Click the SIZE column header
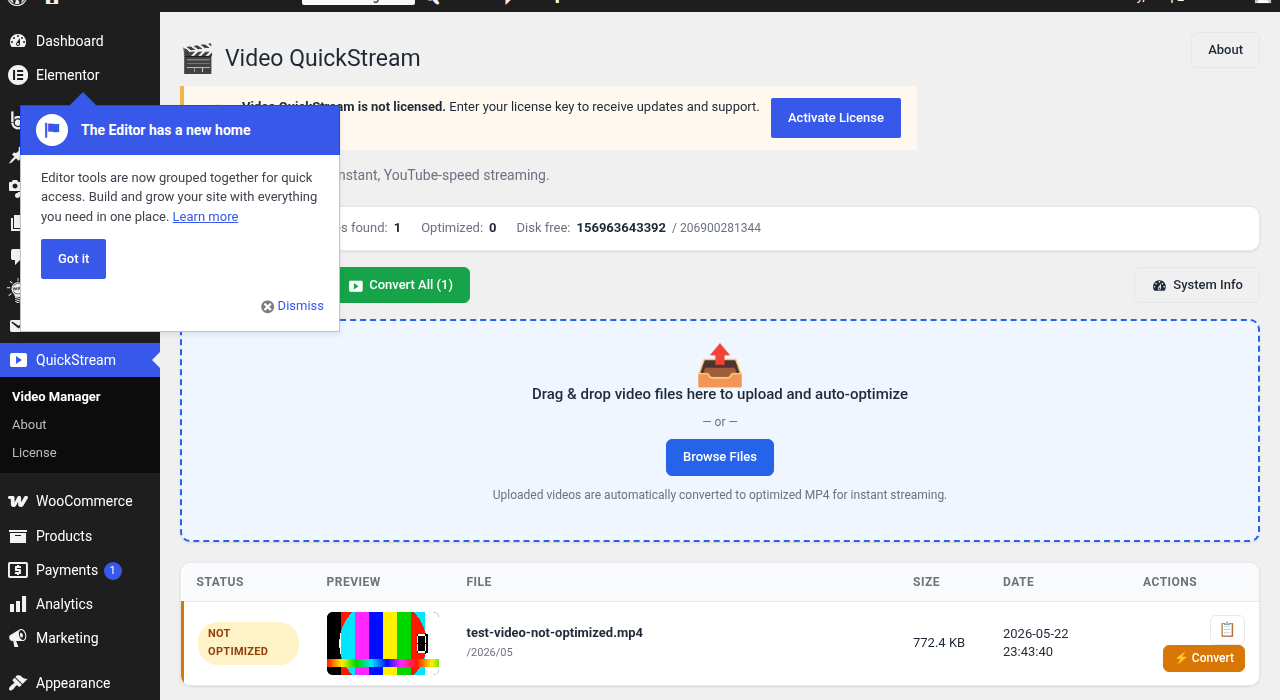Viewport: 1280px width, 700px height. [926, 582]
